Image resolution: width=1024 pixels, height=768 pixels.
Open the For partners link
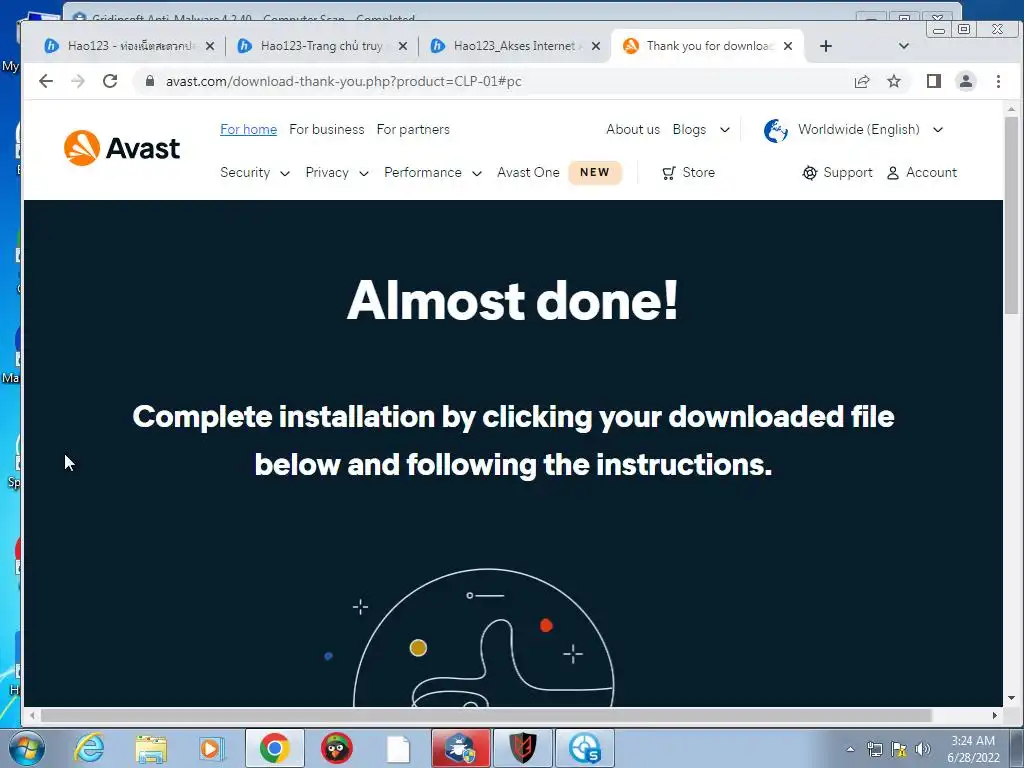[x=413, y=129]
